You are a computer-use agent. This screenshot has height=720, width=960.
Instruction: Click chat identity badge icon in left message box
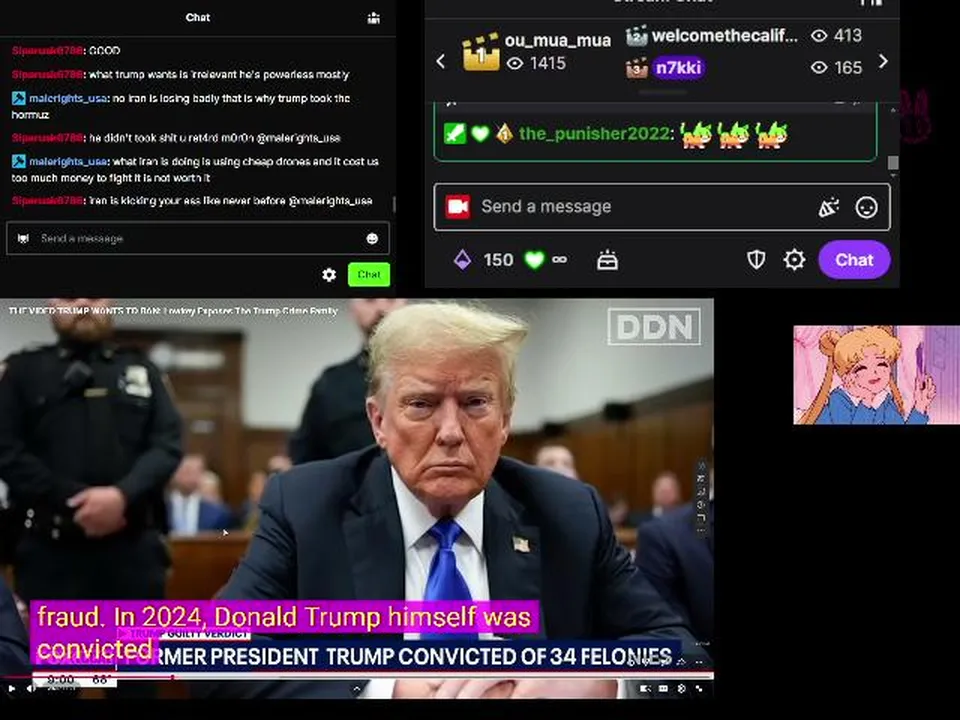(23, 238)
